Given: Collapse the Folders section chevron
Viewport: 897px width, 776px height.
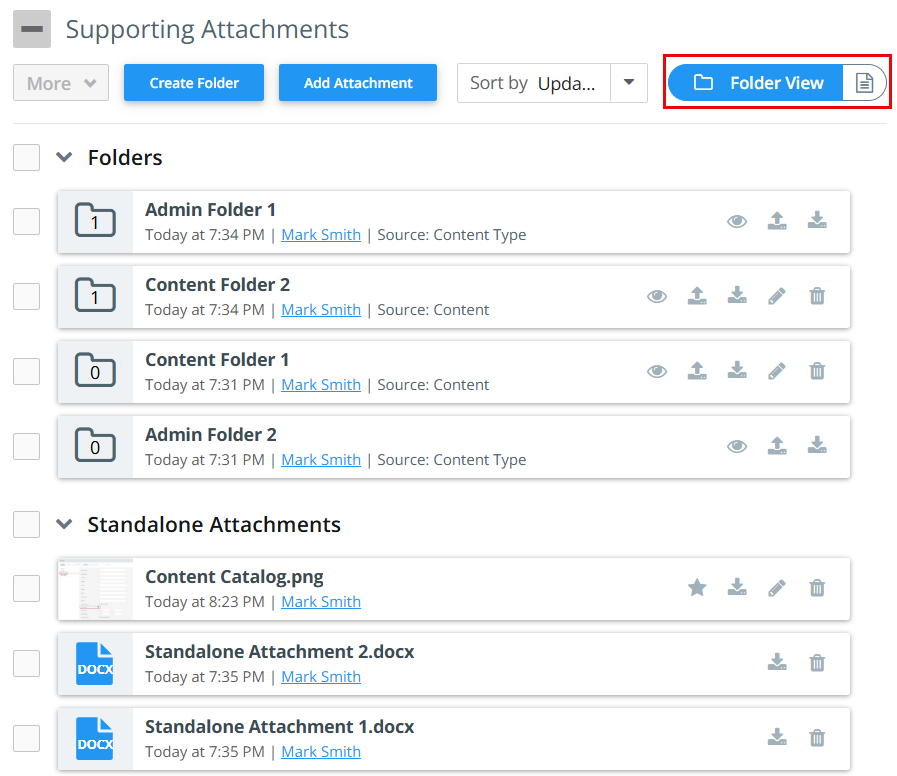Looking at the screenshot, I should pos(64,158).
